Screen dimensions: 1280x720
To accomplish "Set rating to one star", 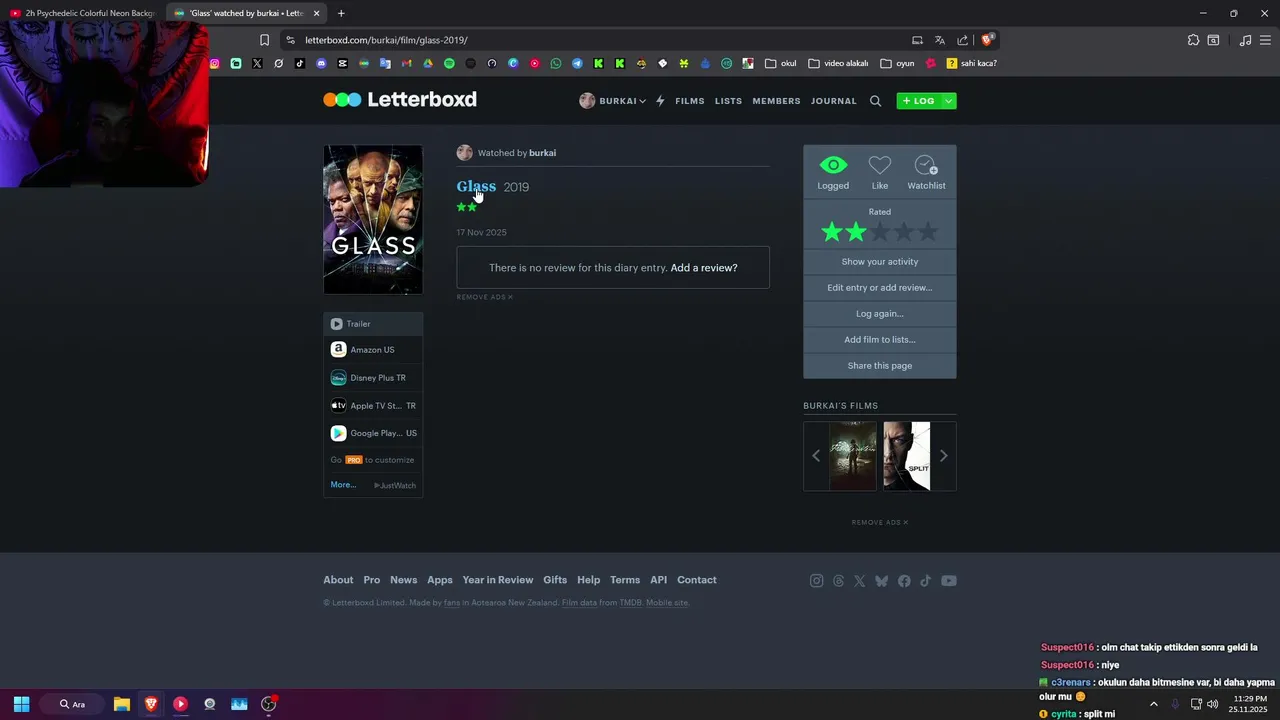I will 832,232.
